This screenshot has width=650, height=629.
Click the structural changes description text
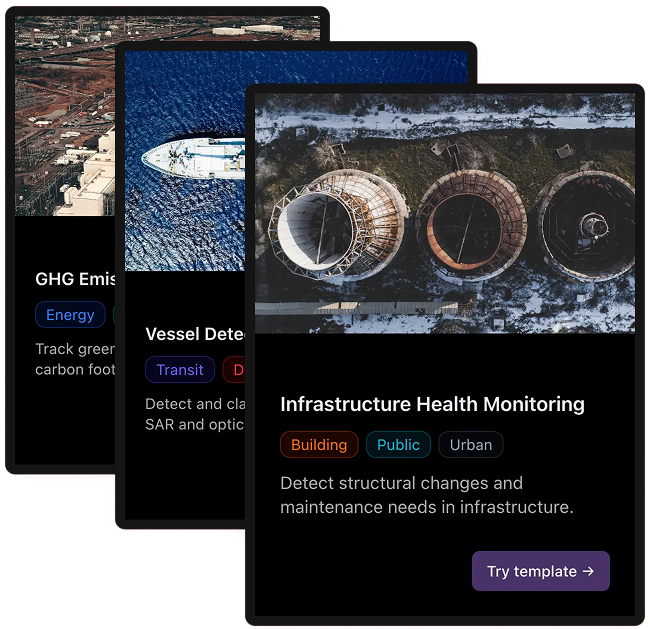point(427,495)
